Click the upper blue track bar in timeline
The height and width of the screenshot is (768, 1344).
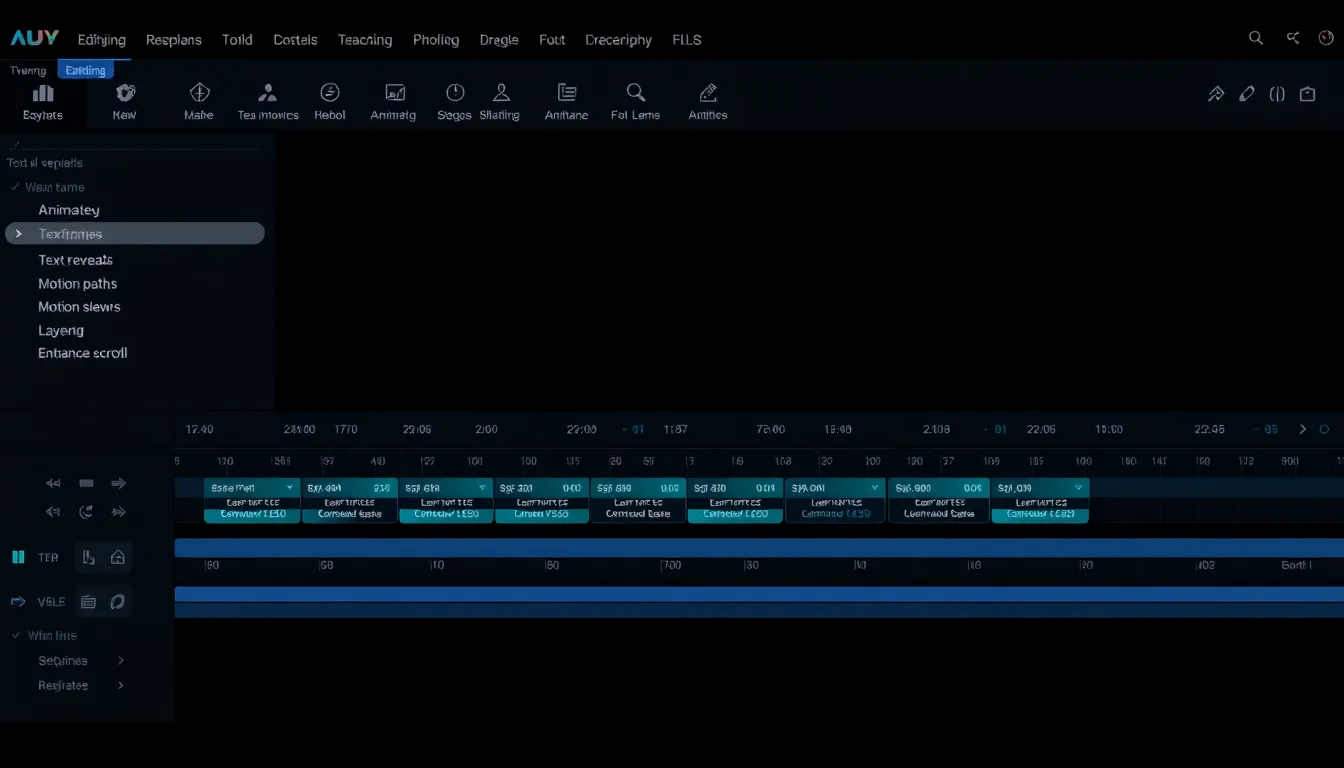(758, 547)
